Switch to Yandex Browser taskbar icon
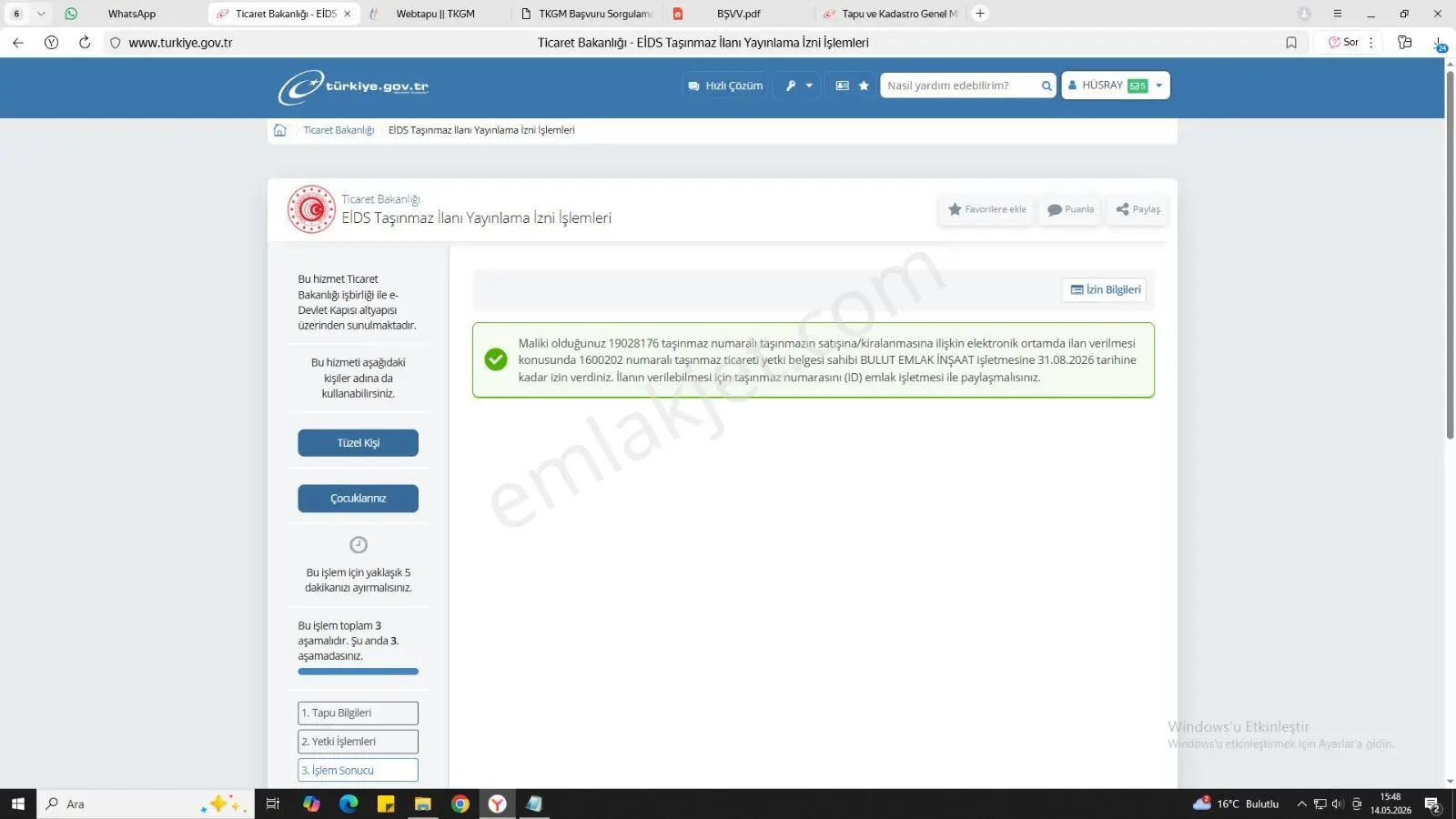 pos(498,804)
